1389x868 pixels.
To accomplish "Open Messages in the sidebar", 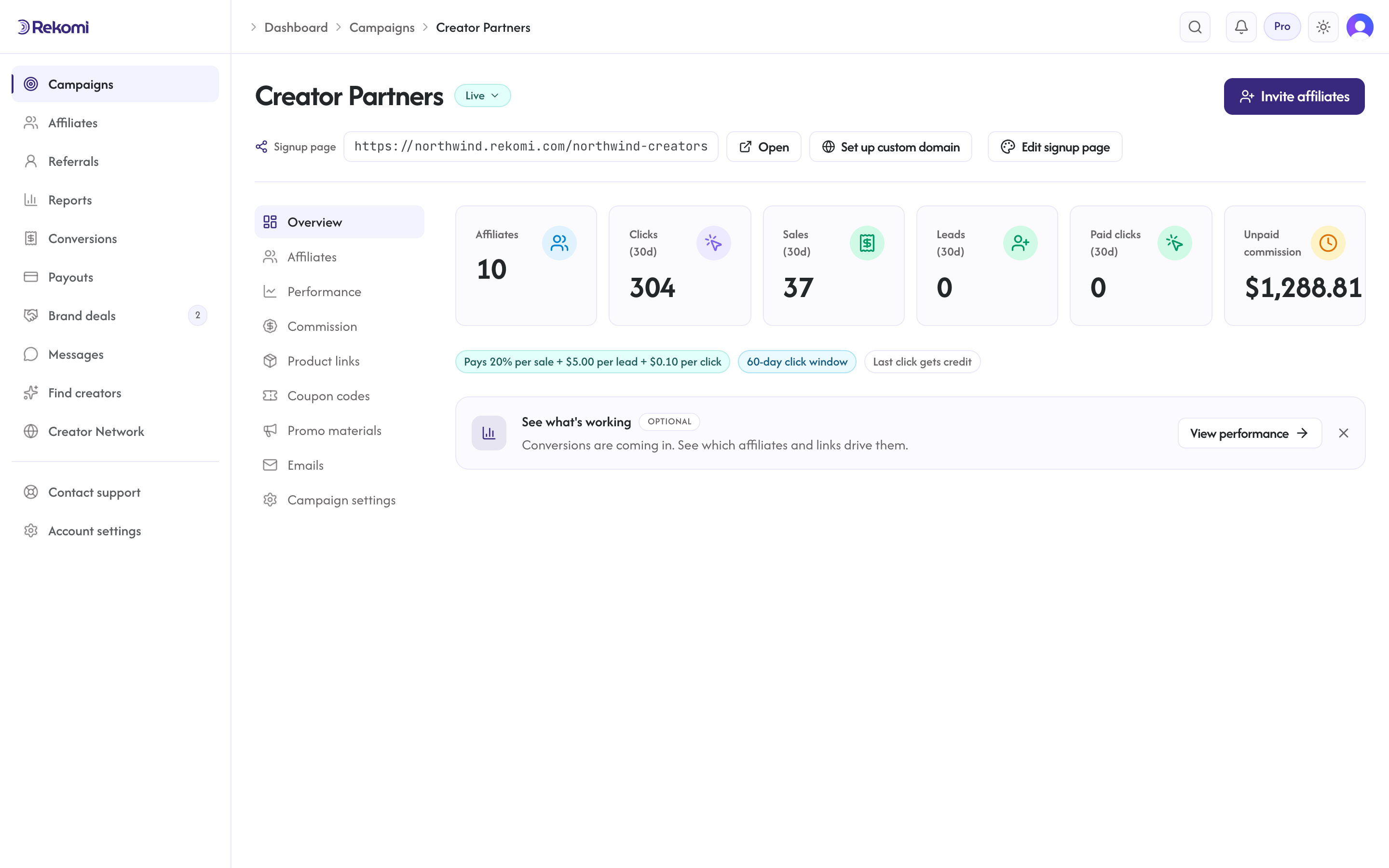I will point(115,354).
